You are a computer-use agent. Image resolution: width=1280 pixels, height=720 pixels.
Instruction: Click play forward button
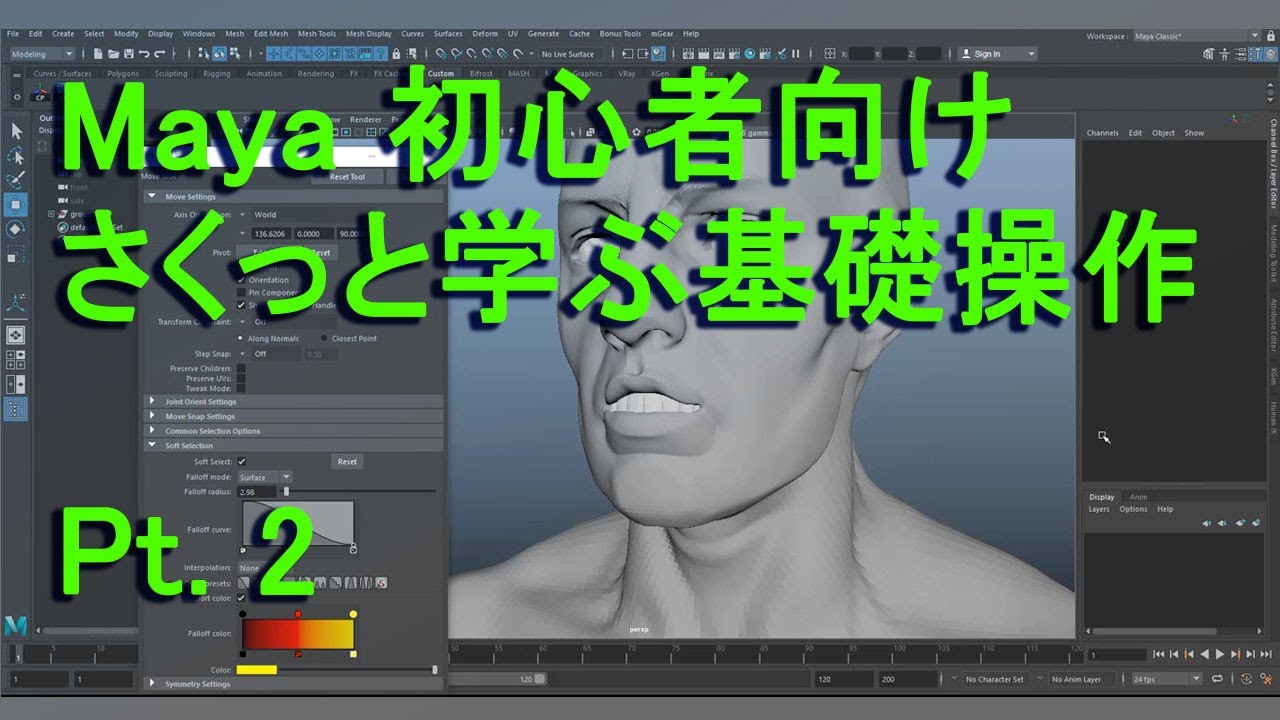(1220, 654)
